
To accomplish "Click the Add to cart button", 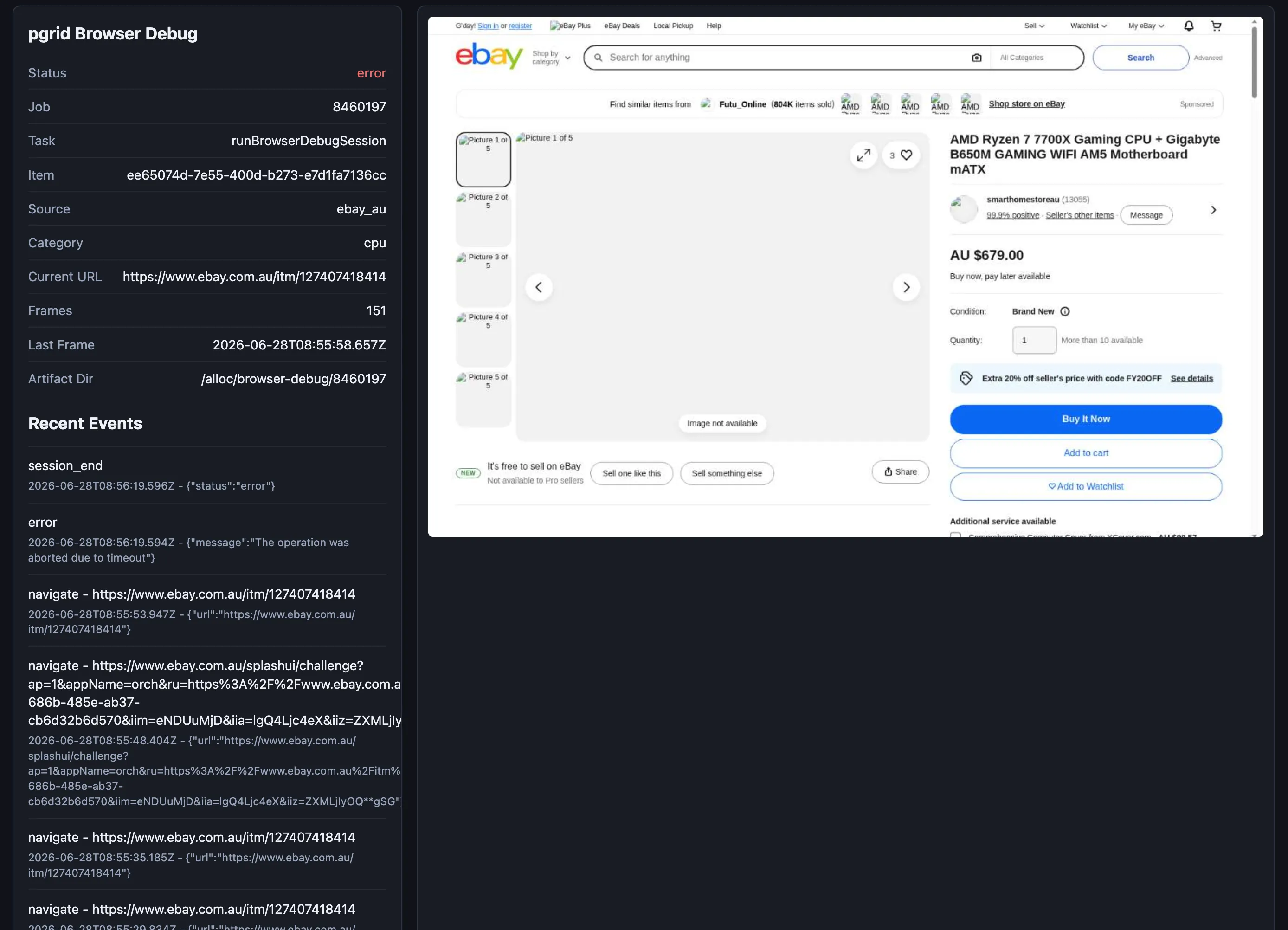I will pyautogui.click(x=1085, y=453).
